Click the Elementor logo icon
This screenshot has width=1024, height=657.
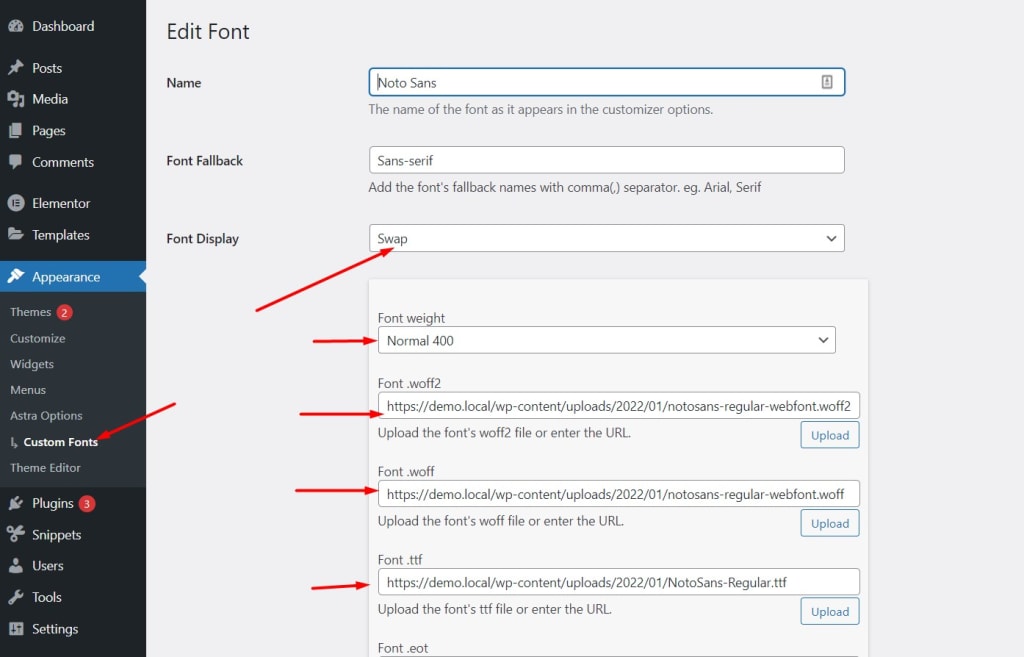16,203
